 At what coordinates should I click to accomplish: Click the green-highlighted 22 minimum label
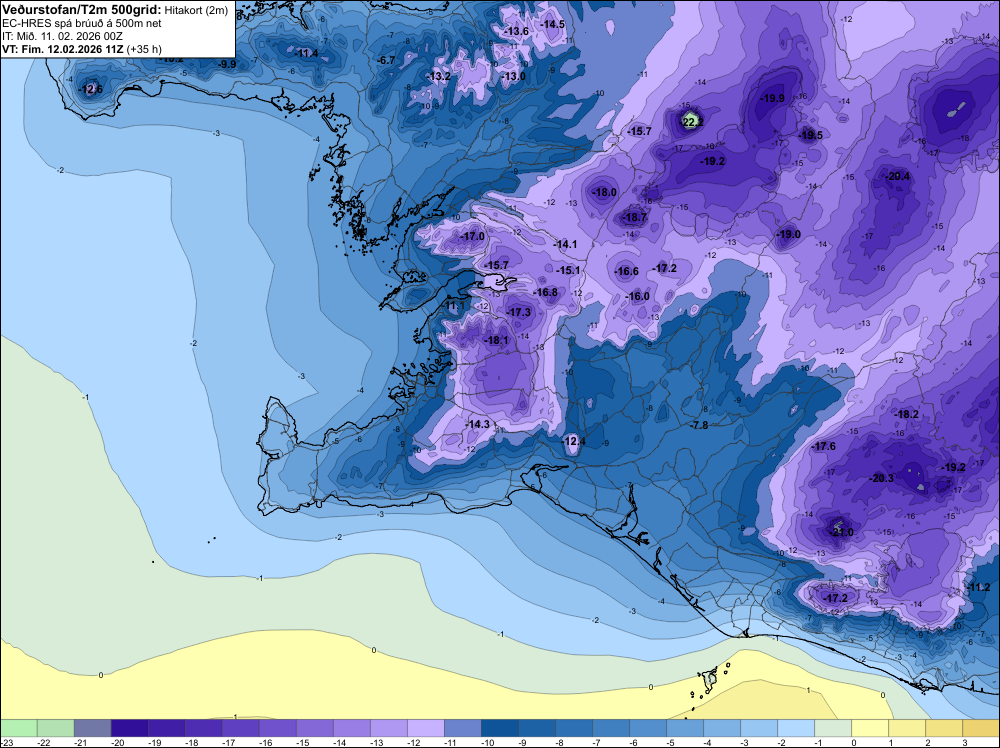(x=691, y=121)
